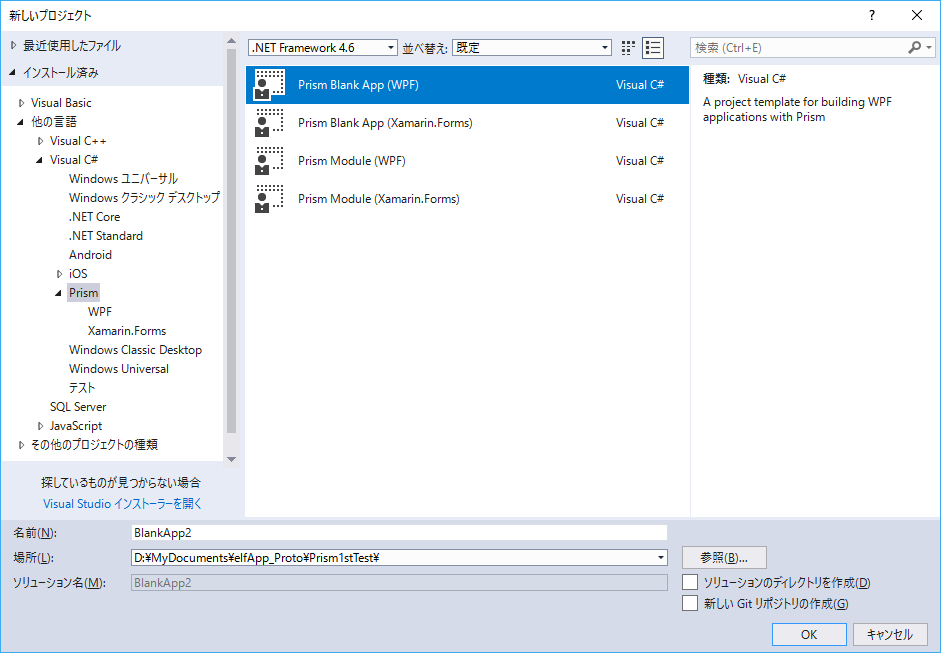Click the 名前 project name field
The width and height of the screenshot is (941, 653).
[x=399, y=532]
